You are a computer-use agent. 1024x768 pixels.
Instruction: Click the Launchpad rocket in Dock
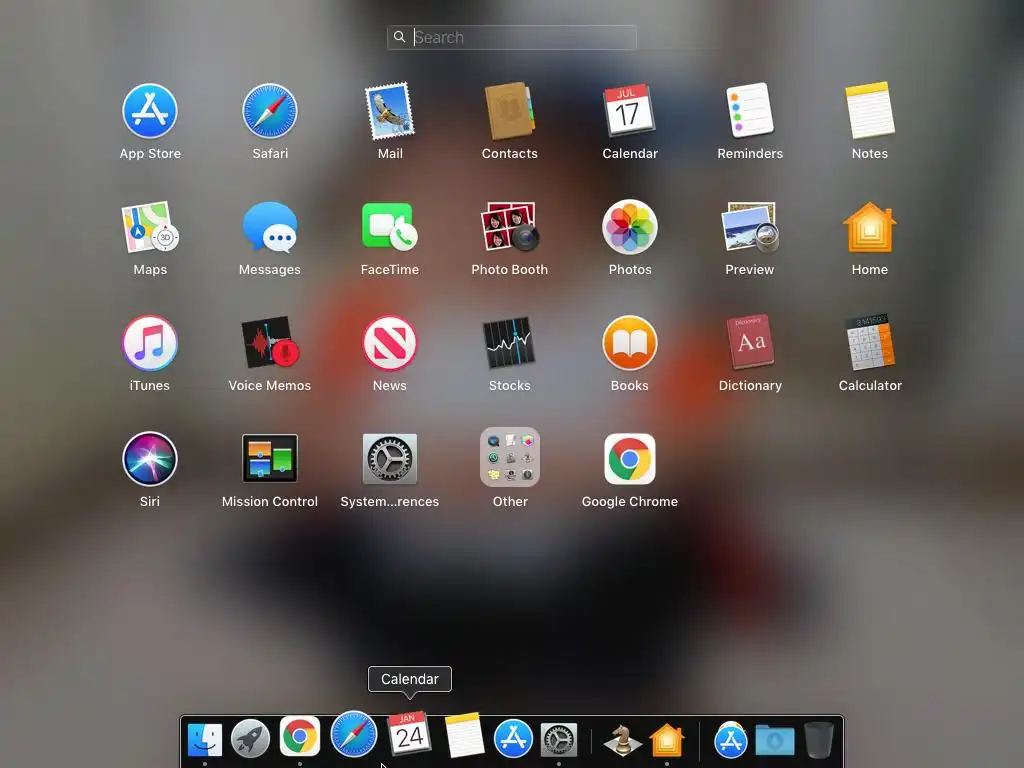pyautogui.click(x=250, y=739)
